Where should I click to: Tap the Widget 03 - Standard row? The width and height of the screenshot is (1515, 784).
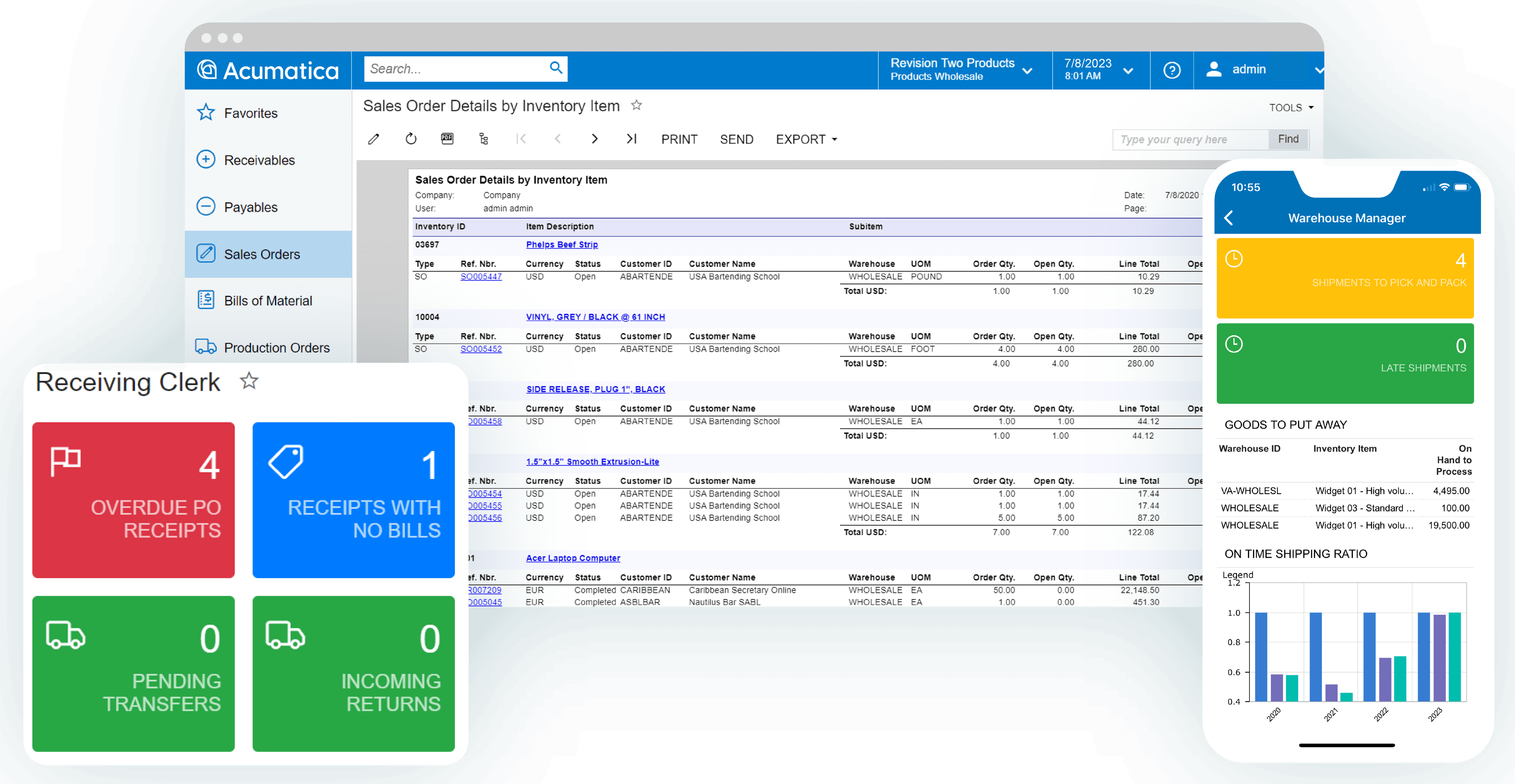pyautogui.click(x=1345, y=508)
